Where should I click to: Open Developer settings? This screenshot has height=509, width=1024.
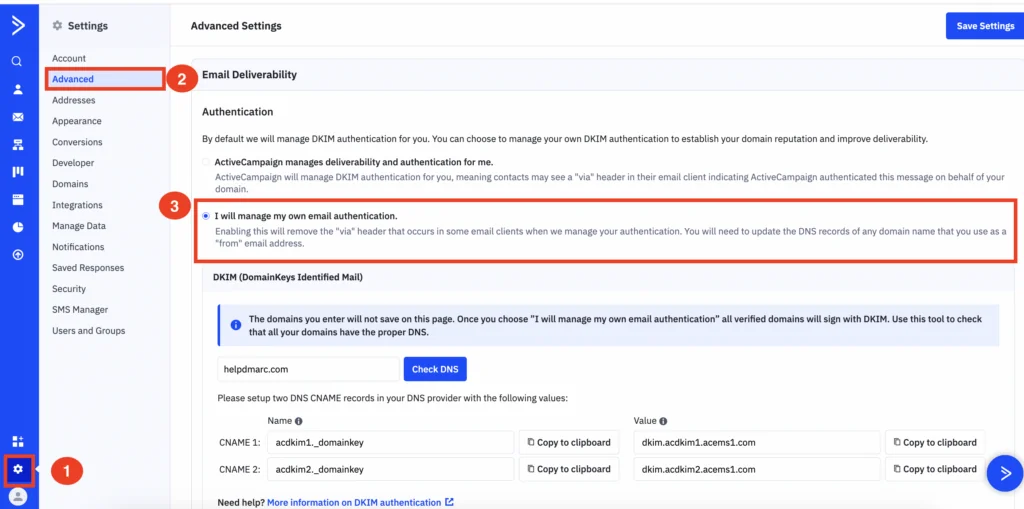click(x=73, y=163)
